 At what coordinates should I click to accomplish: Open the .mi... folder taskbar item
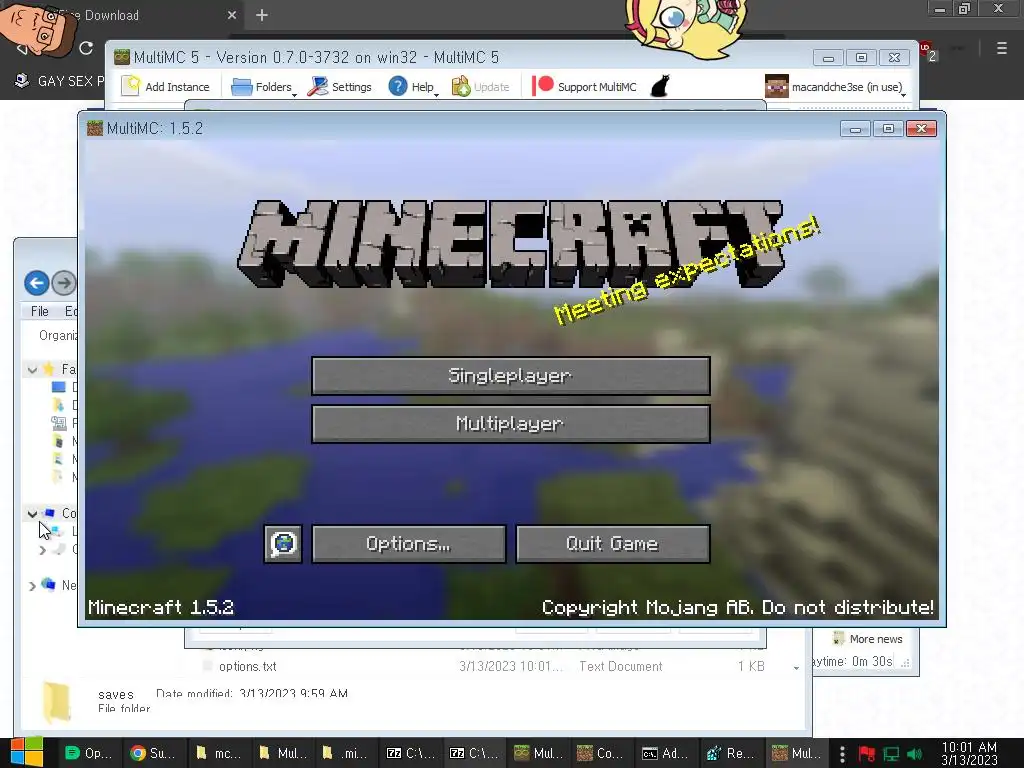pos(345,753)
